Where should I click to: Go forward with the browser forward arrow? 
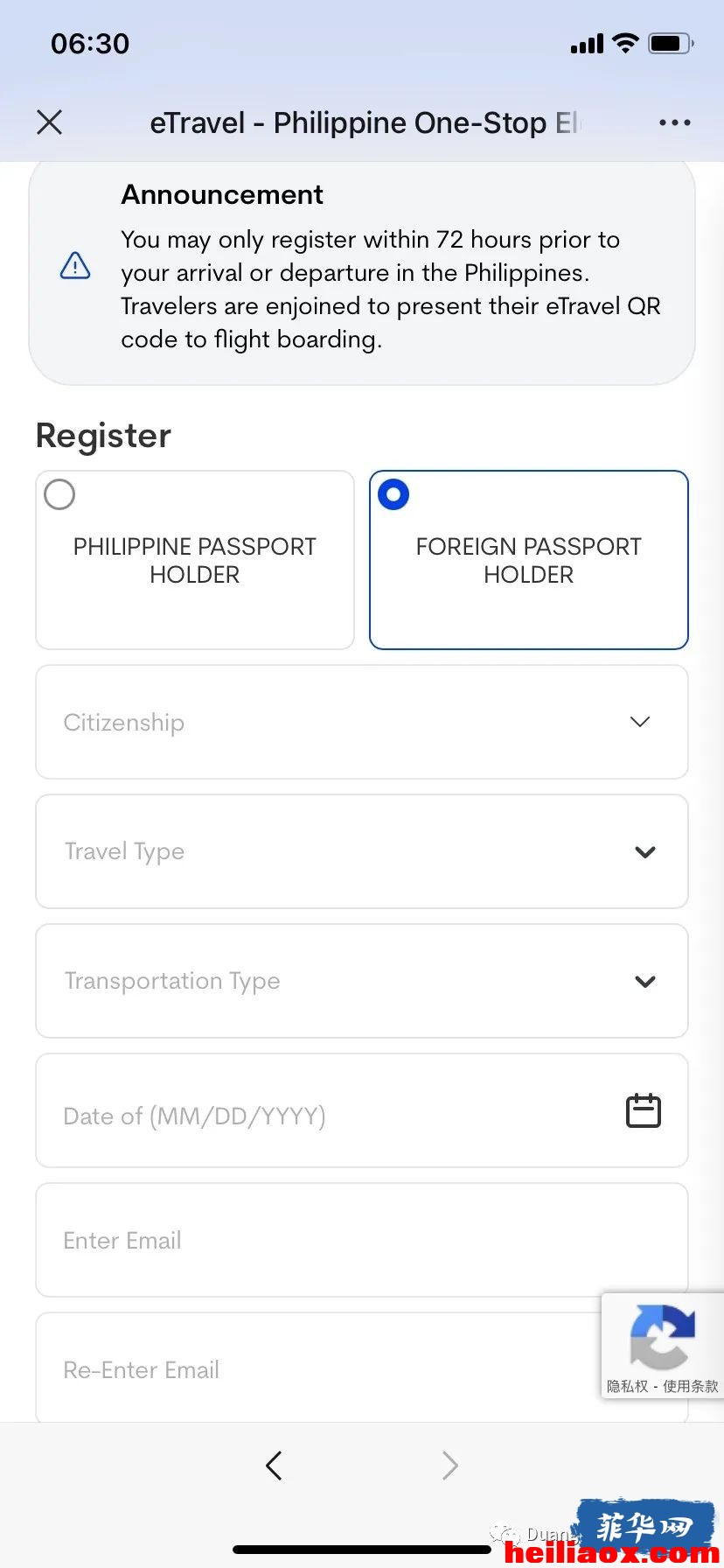point(449,1466)
